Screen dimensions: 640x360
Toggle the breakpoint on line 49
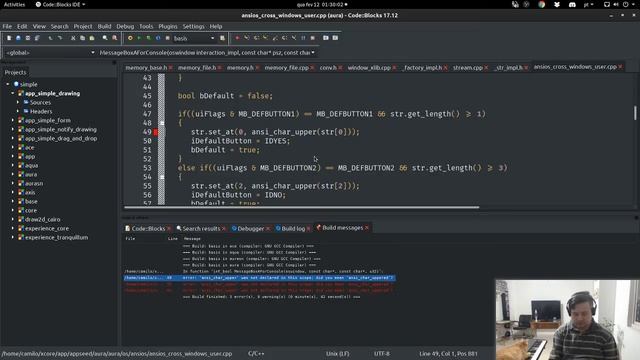[x=156, y=132]
